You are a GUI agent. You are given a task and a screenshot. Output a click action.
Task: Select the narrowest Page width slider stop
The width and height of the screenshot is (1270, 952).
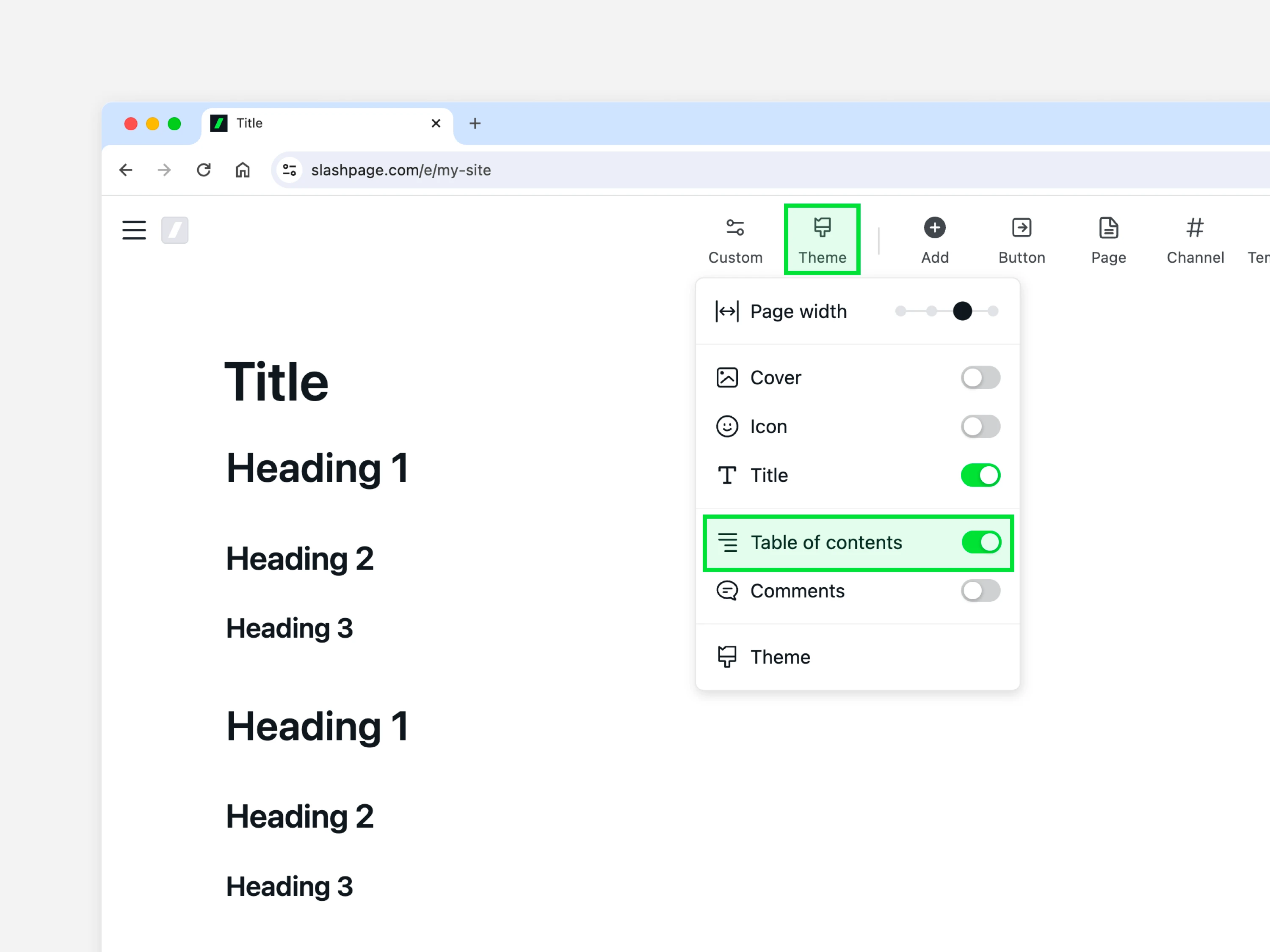coord(900,311)
